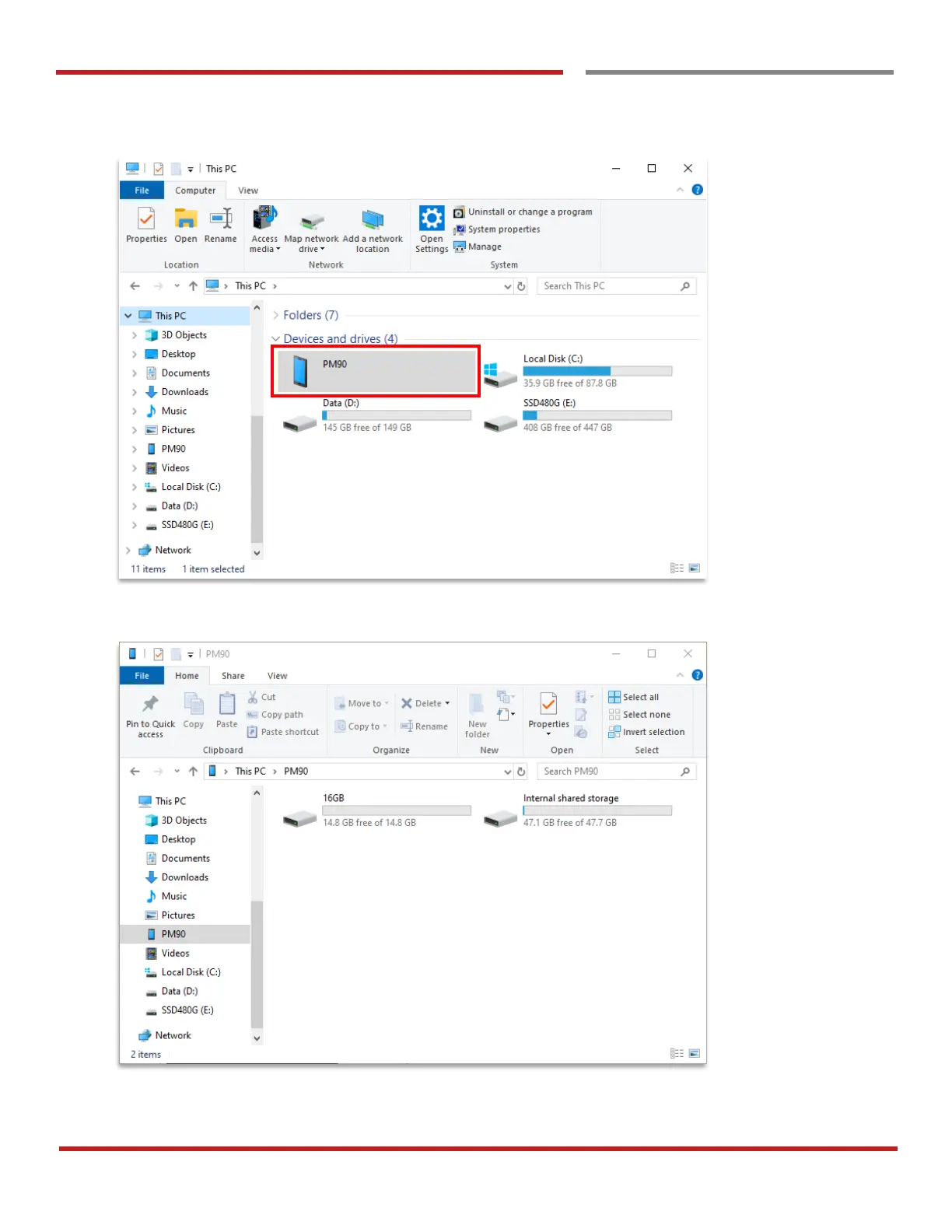Collapse Devices and drives (4) group
This screenshot has height=1232, width=952.
point(275,339)
